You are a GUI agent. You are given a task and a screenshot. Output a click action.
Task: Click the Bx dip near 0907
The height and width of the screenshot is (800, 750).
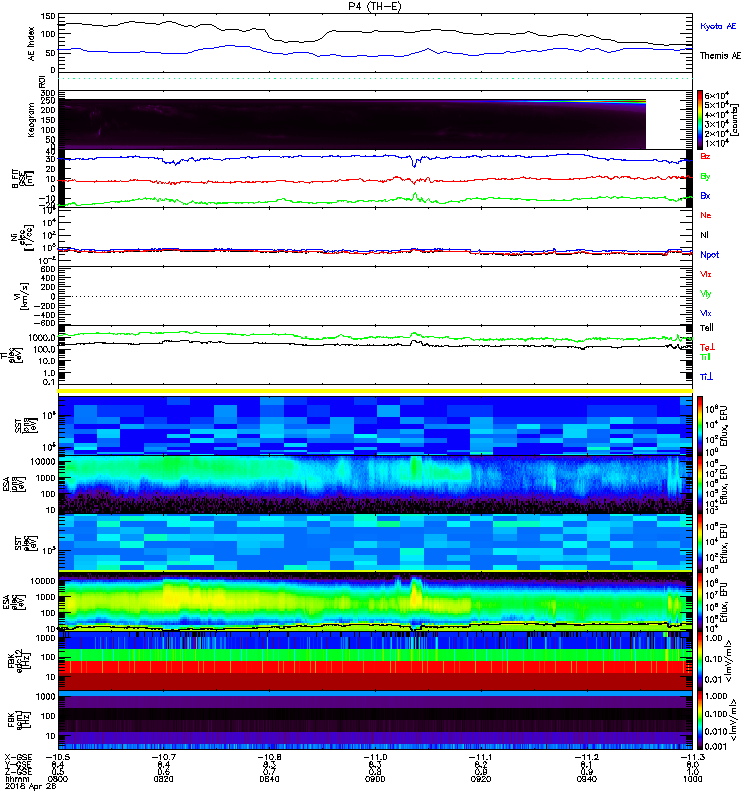[x=414, y=162]
